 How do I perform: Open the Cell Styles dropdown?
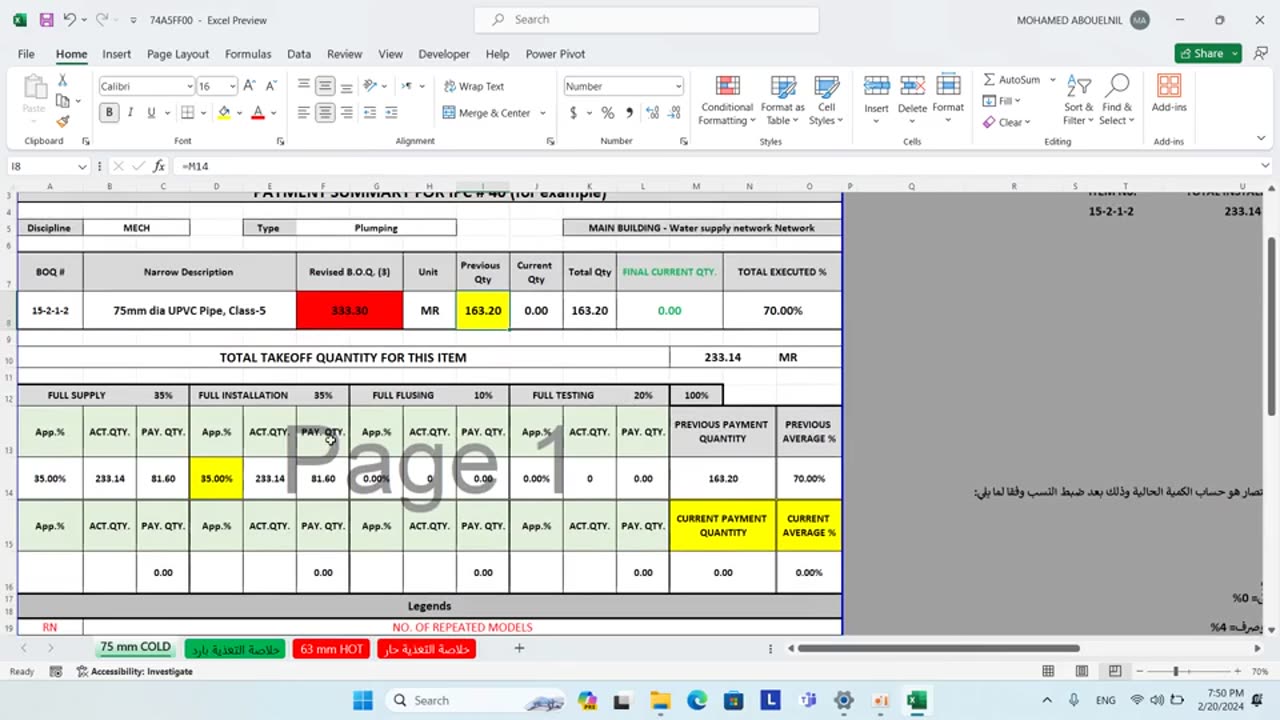coord(826,100)
